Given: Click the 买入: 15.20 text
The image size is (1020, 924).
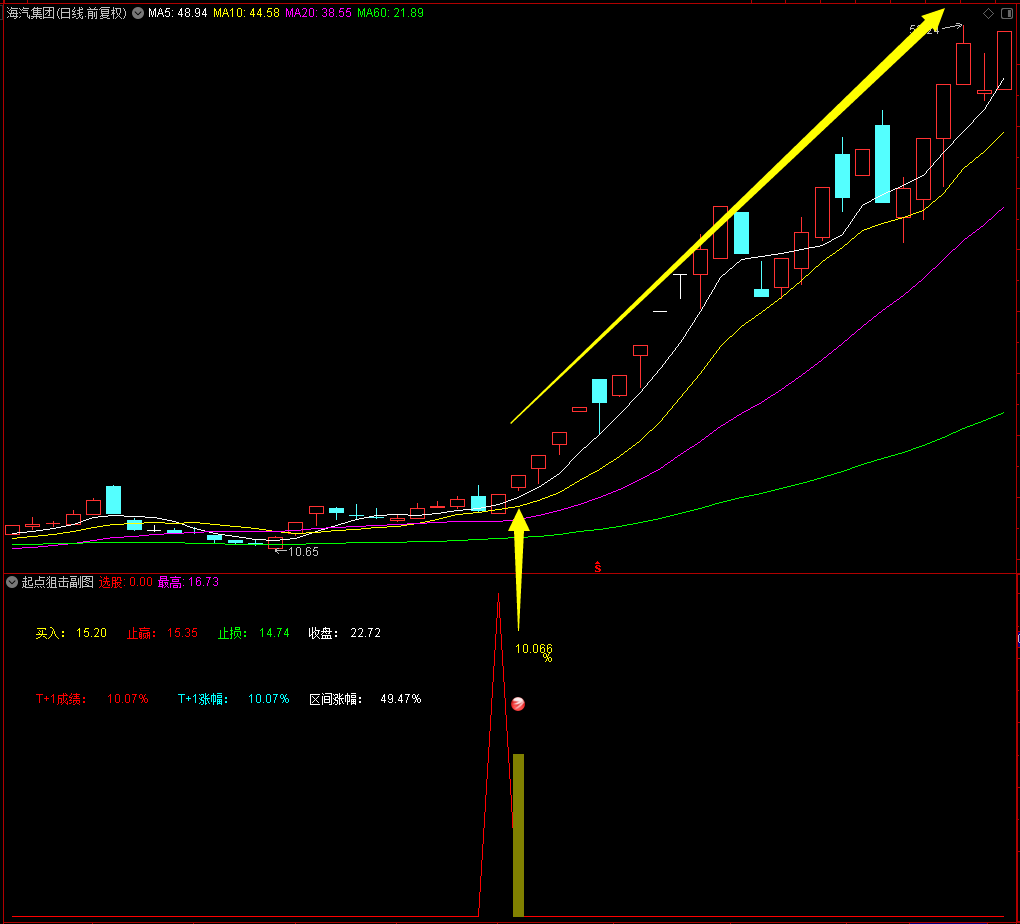Looking at the screenshot, I should click(x=71, y=633).
